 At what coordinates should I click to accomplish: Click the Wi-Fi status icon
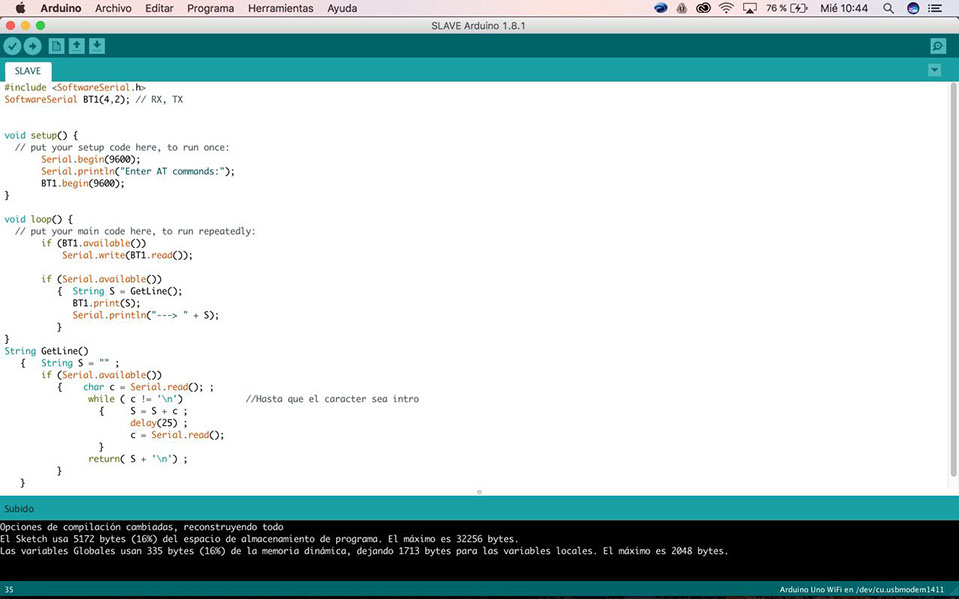click(x=726, y=8)
